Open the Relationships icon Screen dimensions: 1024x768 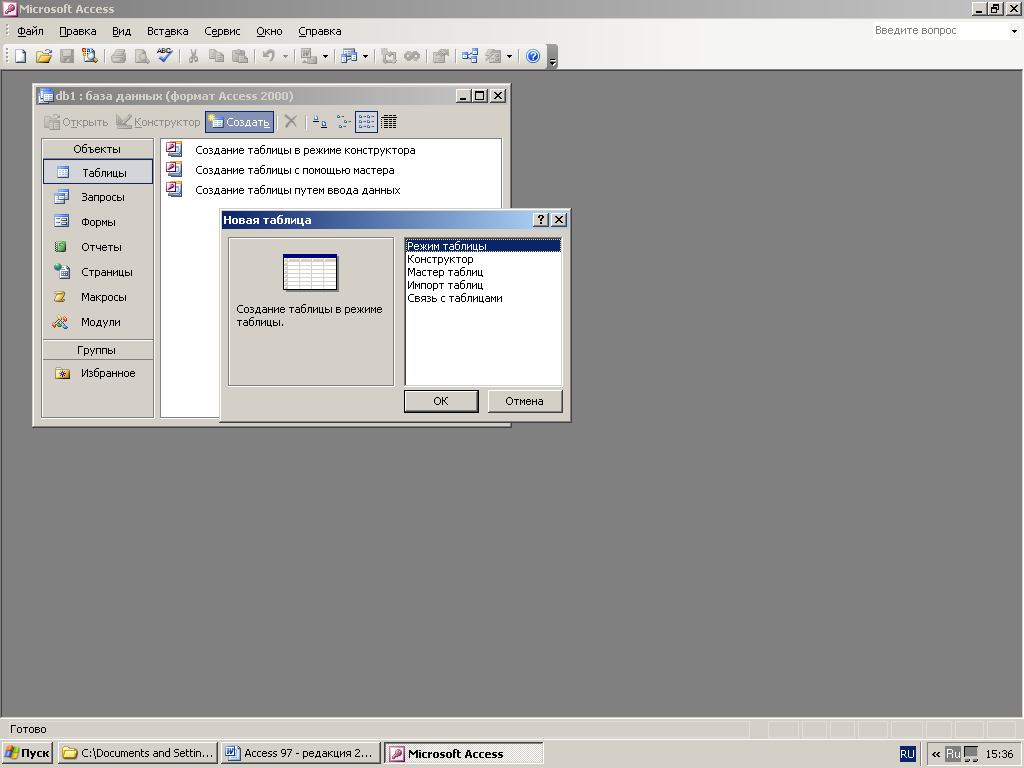point(470,56)
